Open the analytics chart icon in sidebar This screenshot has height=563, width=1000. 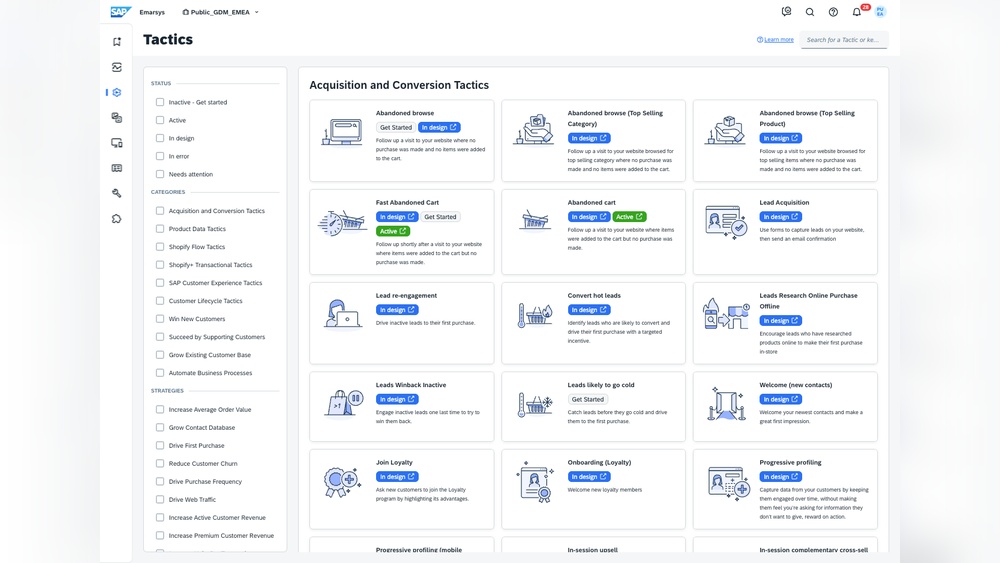[117, 67]
